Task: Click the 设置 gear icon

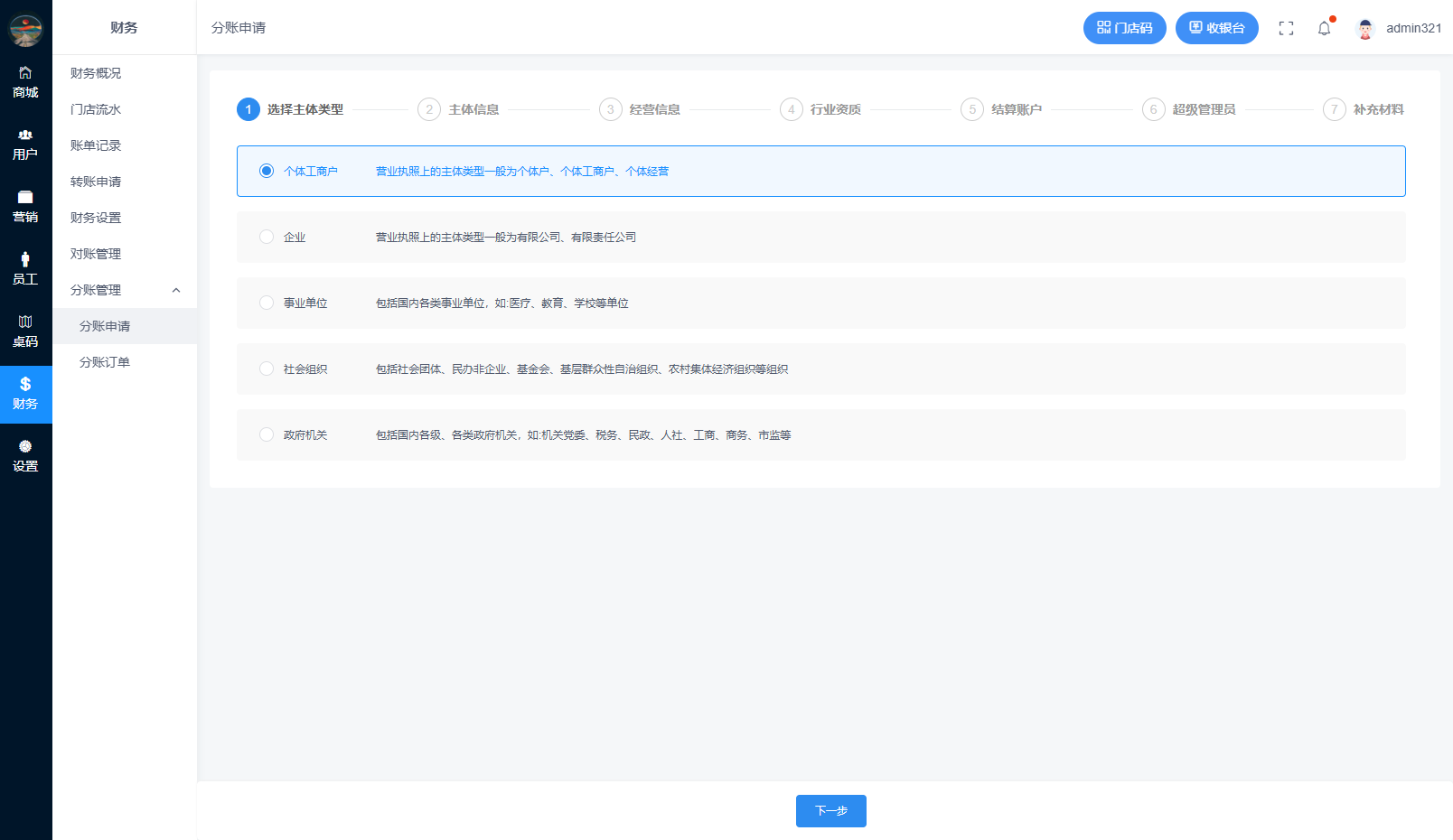Action: point(25,456)
